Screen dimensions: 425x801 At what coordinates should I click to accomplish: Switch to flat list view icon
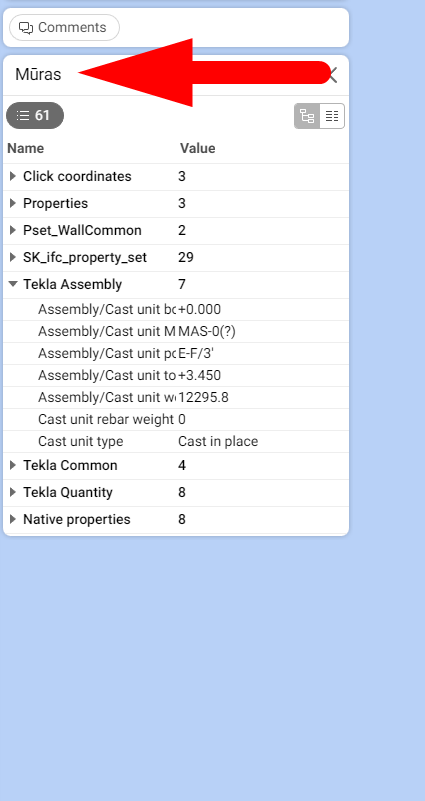pos(332,116)
